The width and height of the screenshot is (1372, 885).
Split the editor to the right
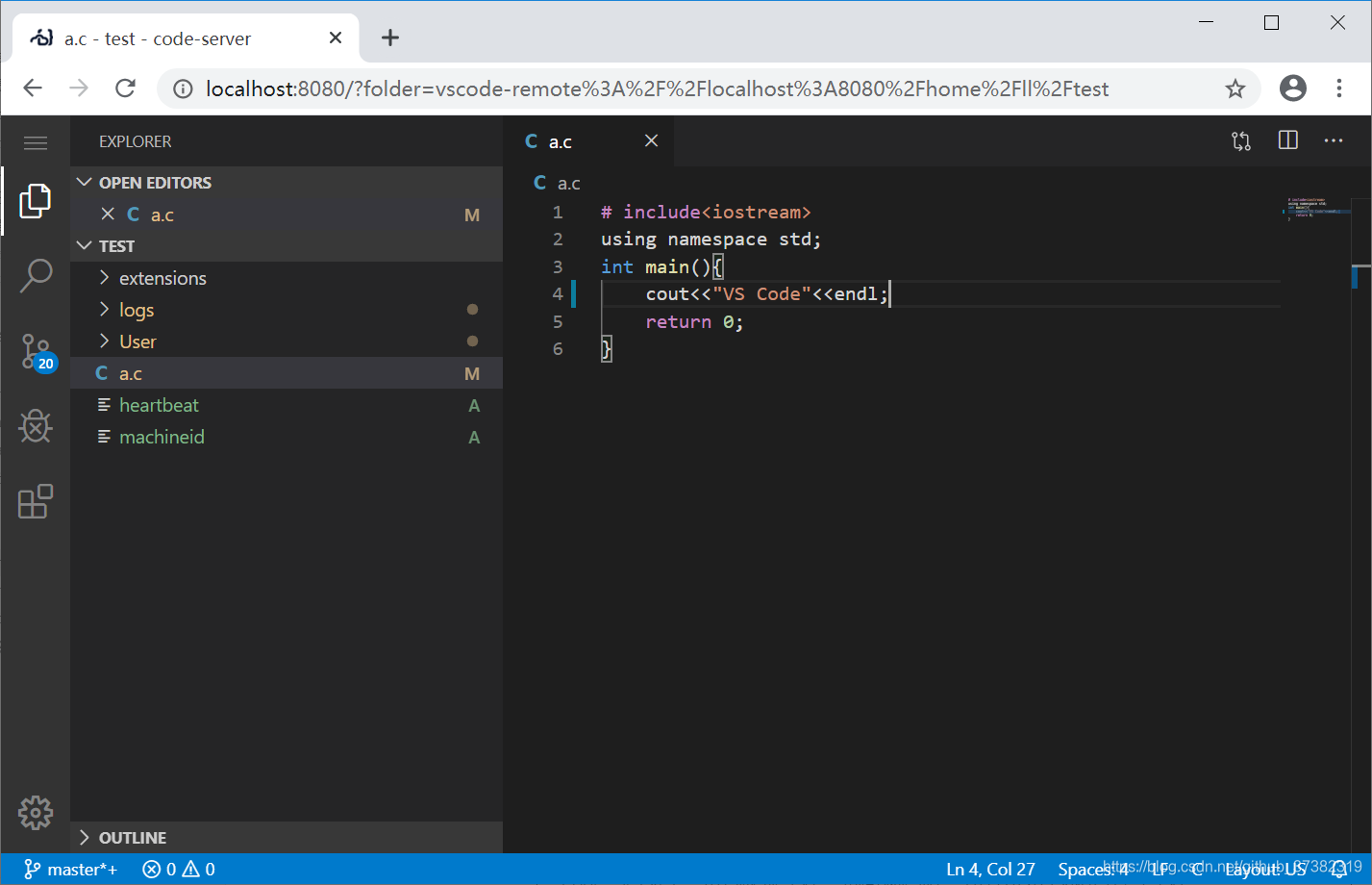click(x=1288, y=140)
